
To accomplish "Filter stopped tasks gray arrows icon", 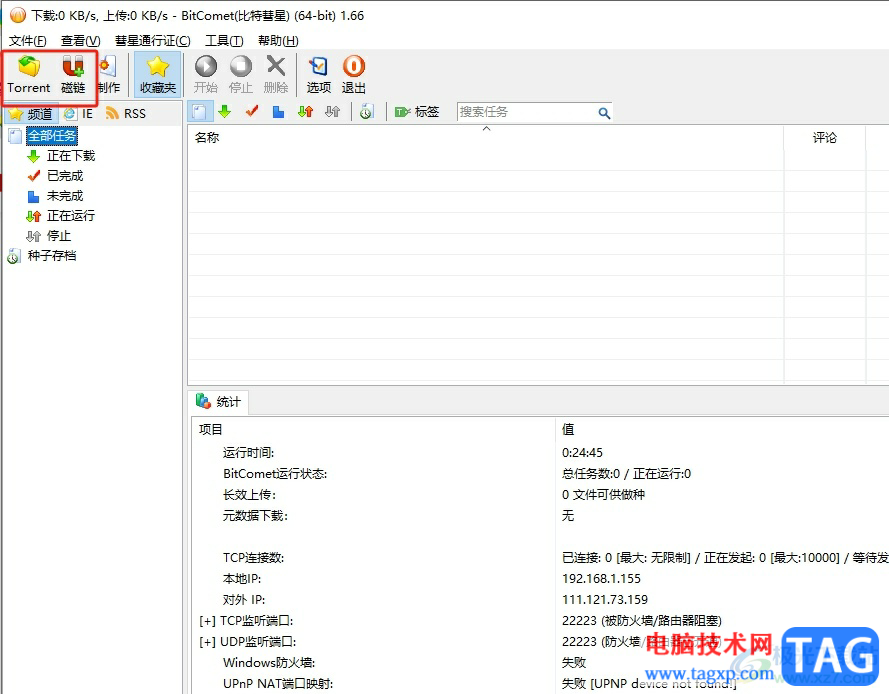I will pos(333,112).
